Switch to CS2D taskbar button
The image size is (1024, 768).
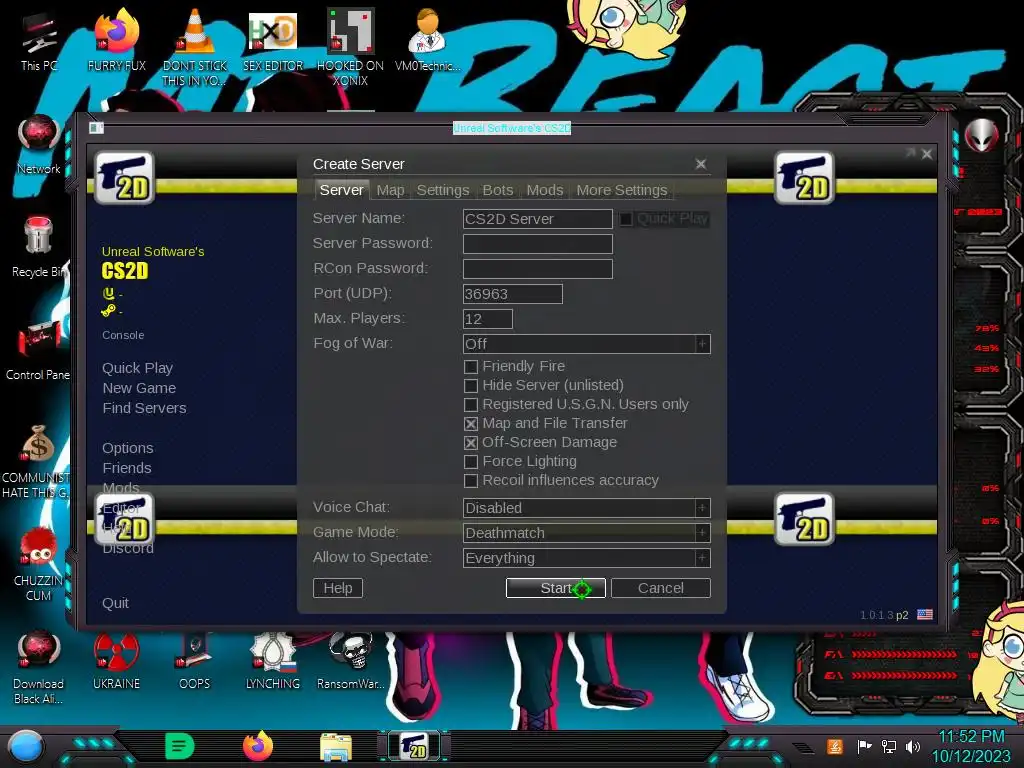coord(414,746)
